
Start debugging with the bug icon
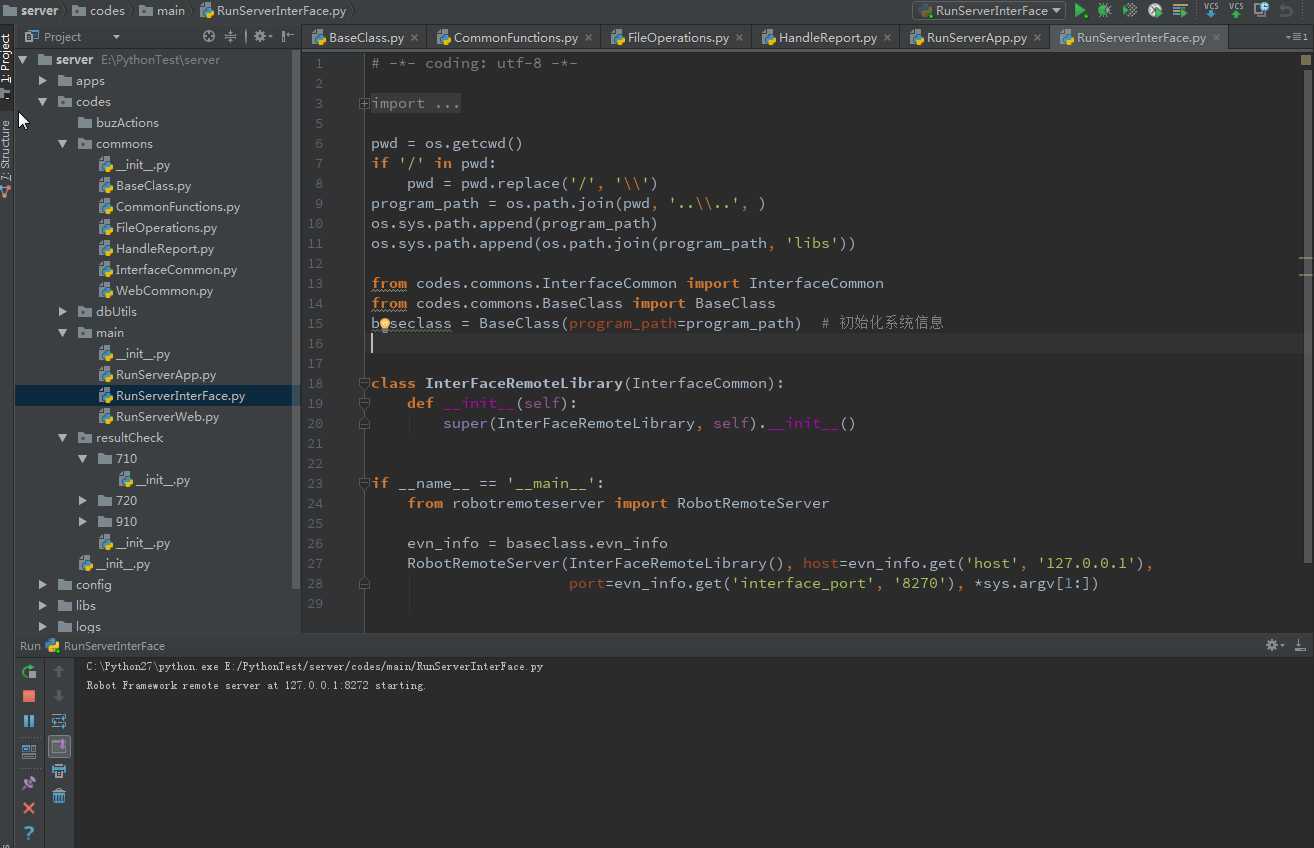click(1104, 10)
